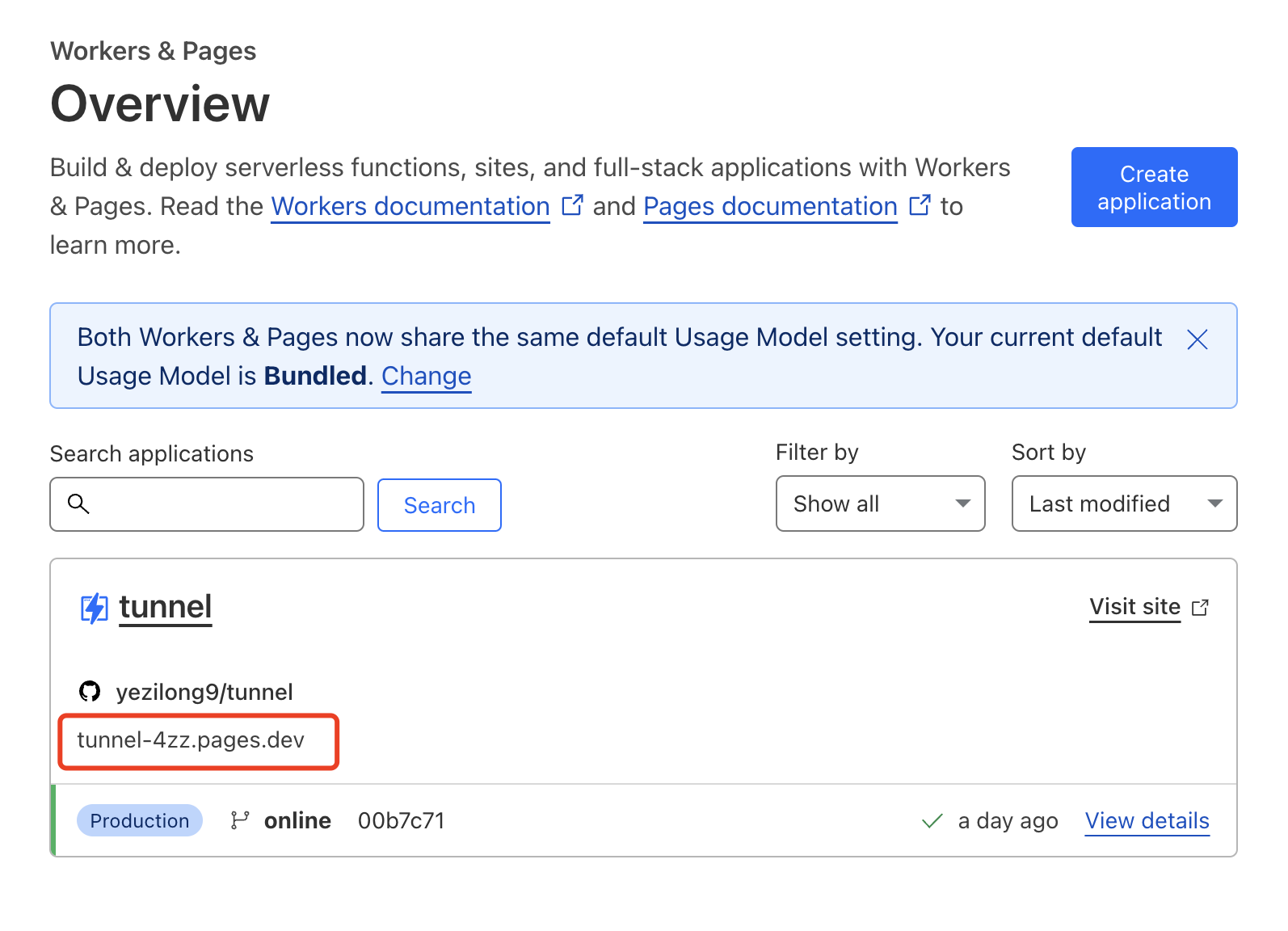Click commit hash 00b7c71
Screen dimensions: 1288x931
pos(402,821)
